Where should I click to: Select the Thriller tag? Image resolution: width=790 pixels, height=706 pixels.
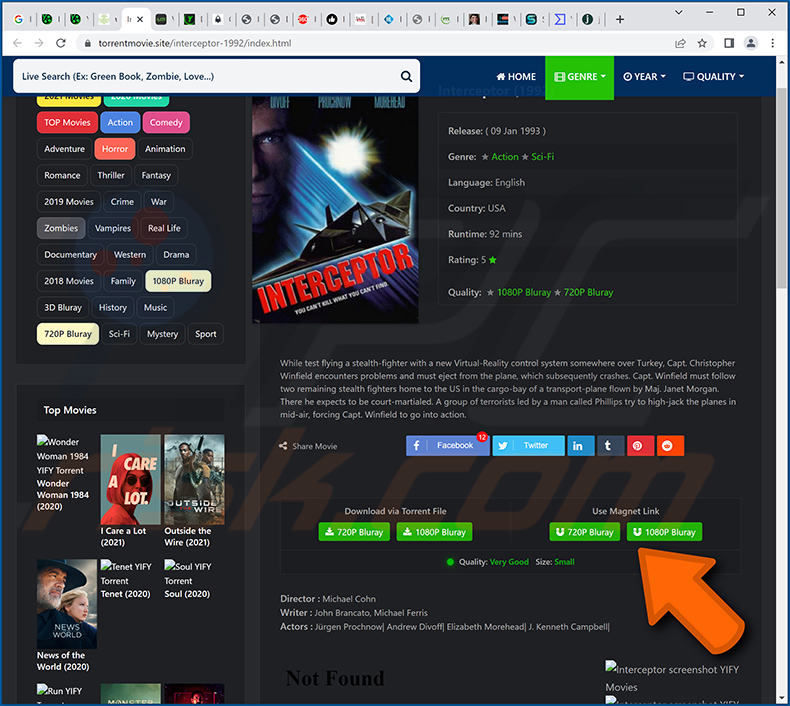[111, 175]
